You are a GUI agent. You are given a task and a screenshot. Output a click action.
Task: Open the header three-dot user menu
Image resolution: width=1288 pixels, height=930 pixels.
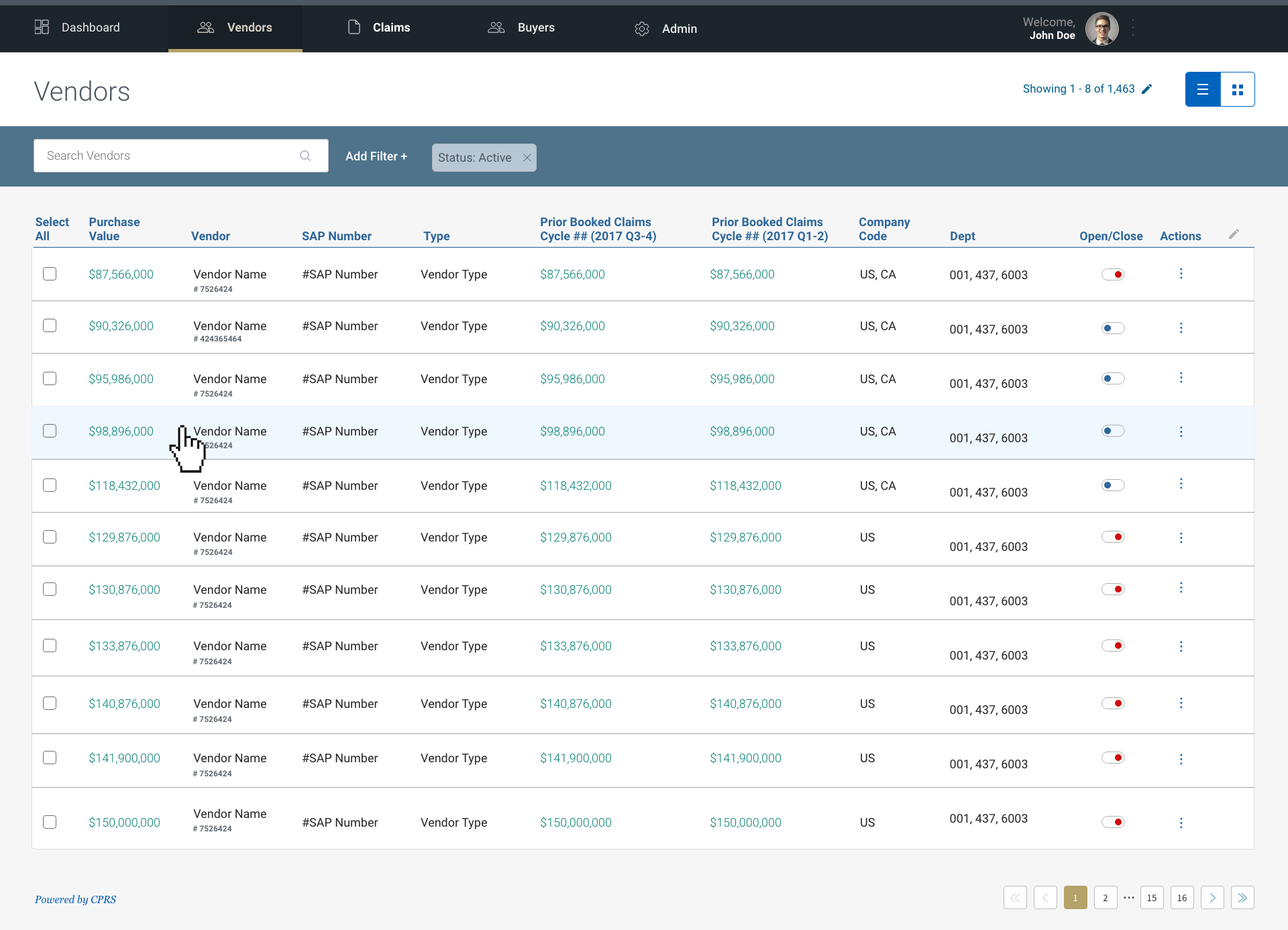click(x=1133, y=28)
